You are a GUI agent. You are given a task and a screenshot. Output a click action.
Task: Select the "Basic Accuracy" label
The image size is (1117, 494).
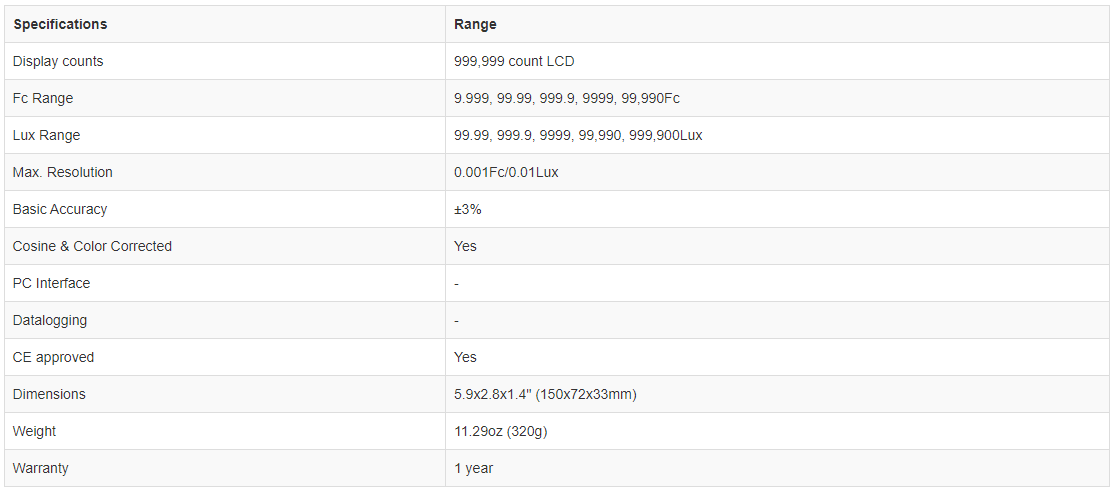coord(60,209)
